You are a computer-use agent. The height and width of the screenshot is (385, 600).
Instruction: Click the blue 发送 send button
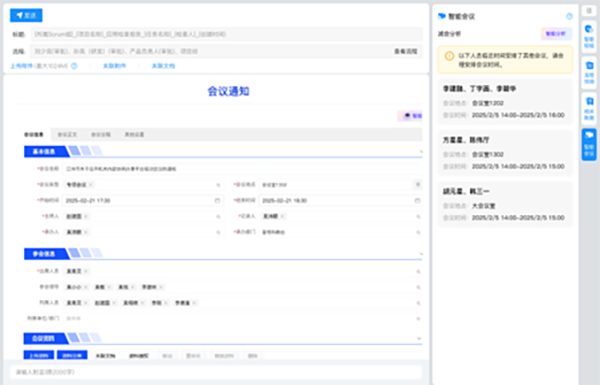[26, 15]
